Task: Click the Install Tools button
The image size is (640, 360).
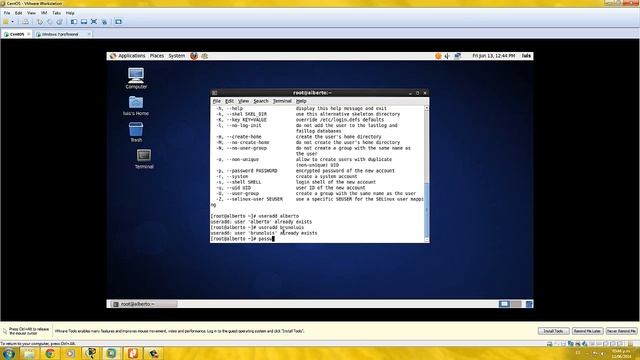Action: point(553,331)
